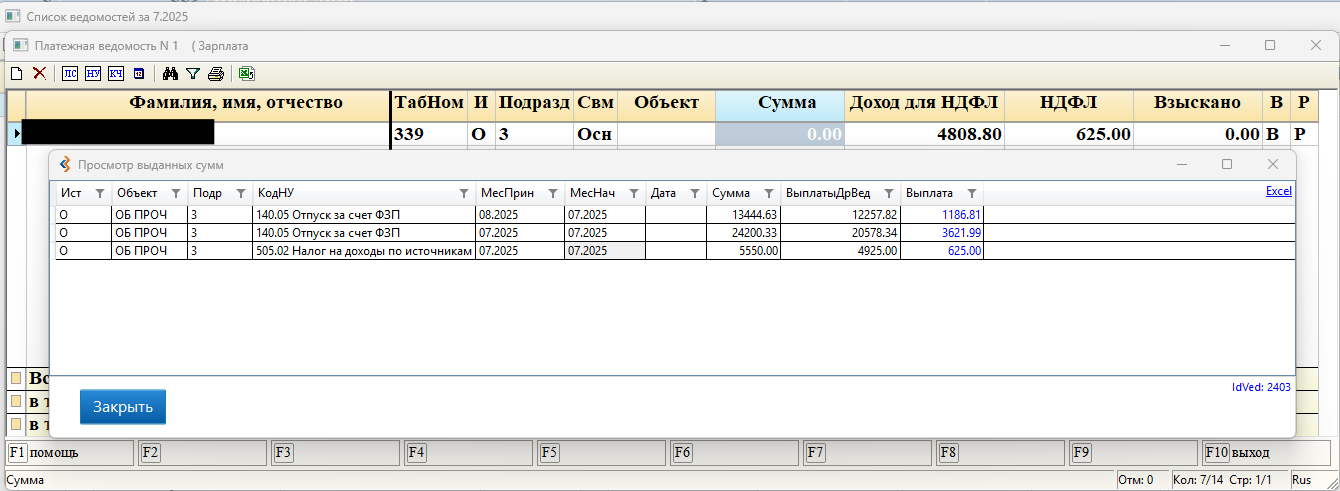Click the funnel filter toolbar icon
1340x491 pixels.
[x=193, y=73]
